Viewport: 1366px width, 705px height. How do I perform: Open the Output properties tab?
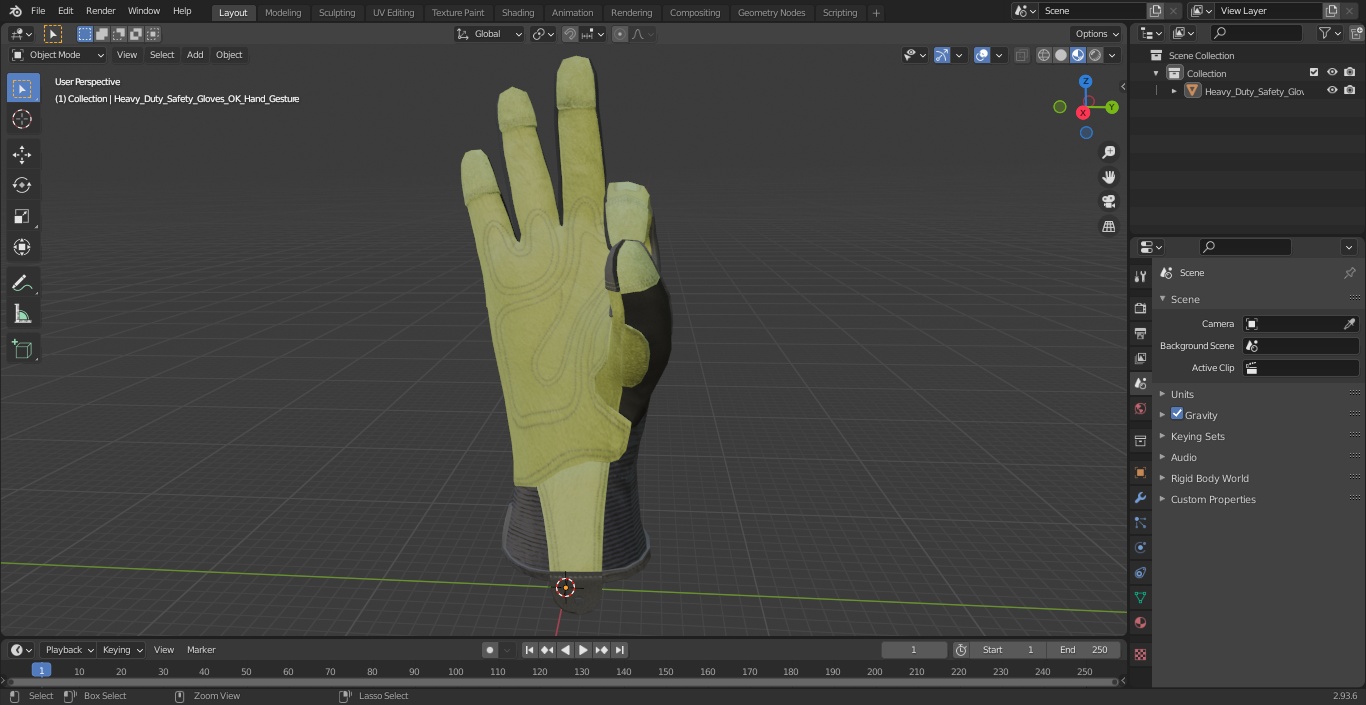tap(1140, 333)
